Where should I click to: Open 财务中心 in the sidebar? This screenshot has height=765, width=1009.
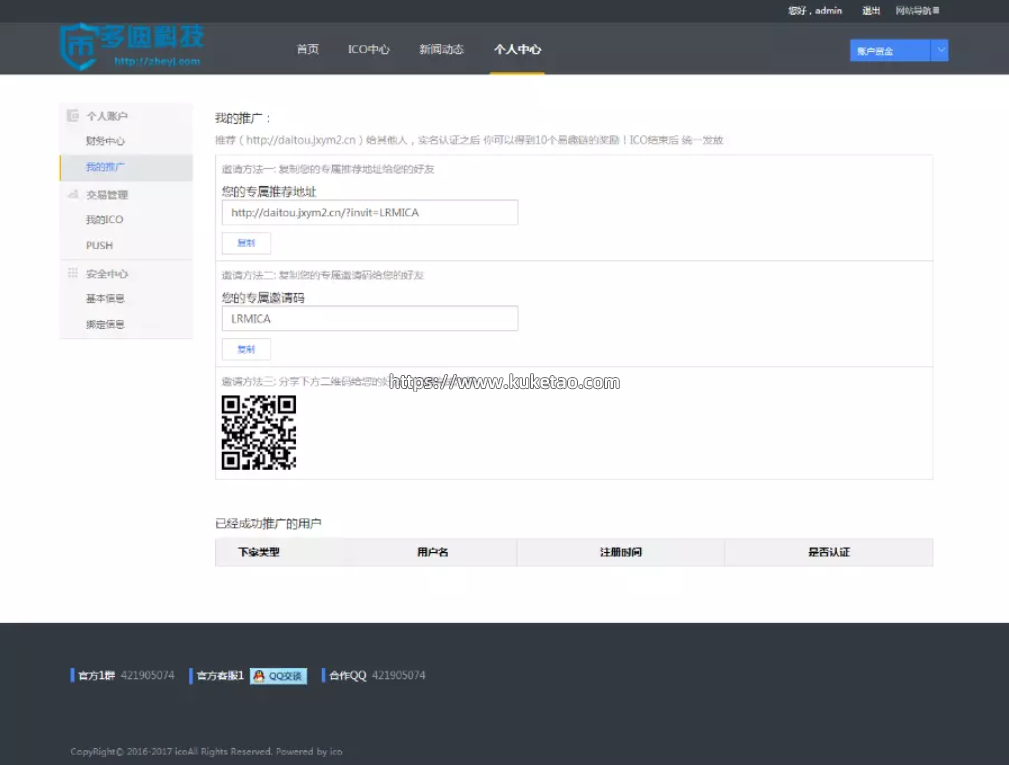pos(105,141)
